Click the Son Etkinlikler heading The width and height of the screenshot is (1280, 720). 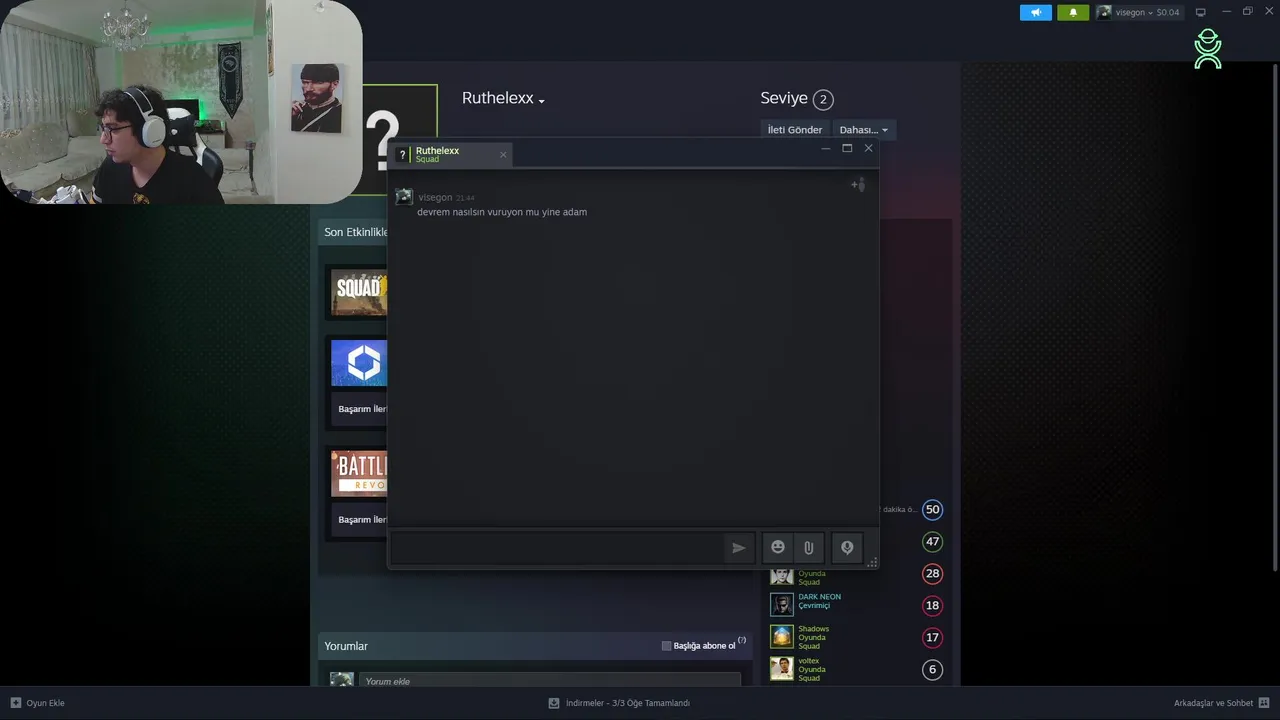pos(355,232)
